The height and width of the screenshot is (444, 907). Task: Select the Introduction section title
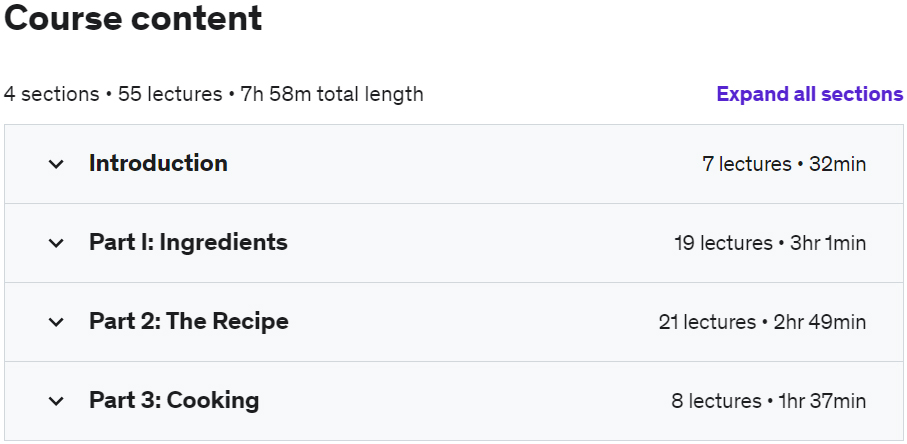point(158,164)
